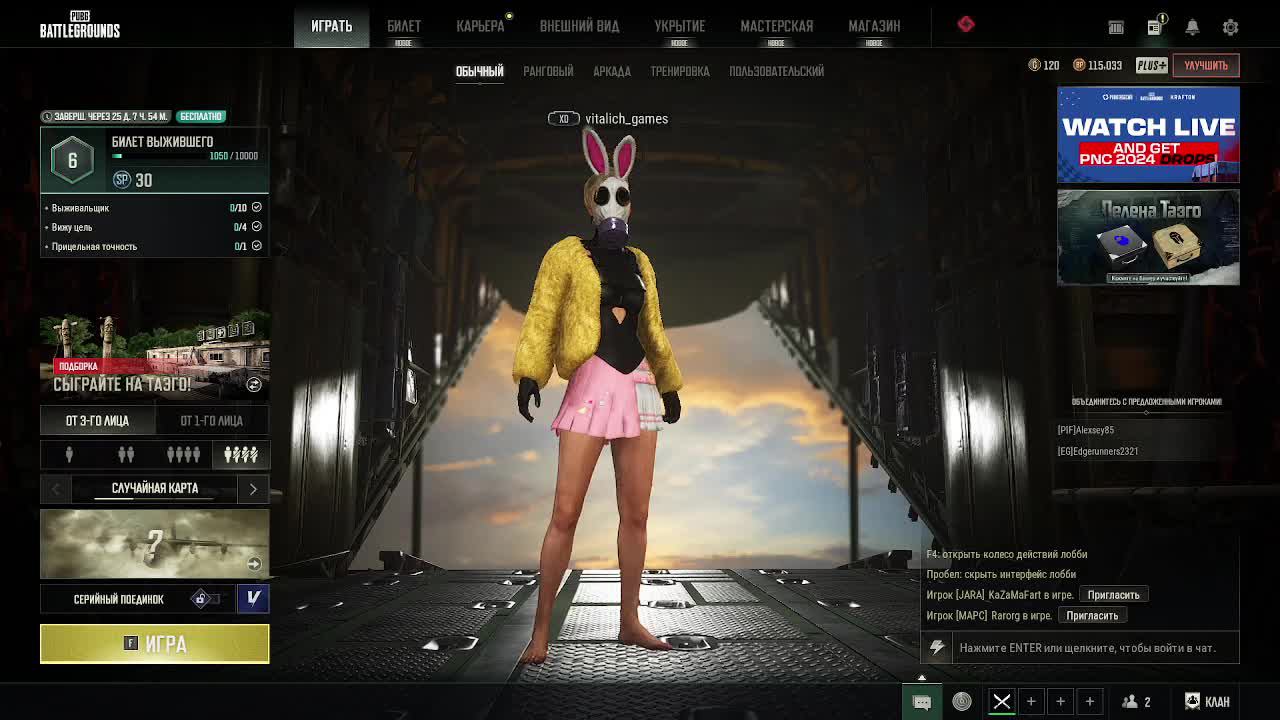
Task: Open the Clan panel
Action: [x=1207, y=702]
